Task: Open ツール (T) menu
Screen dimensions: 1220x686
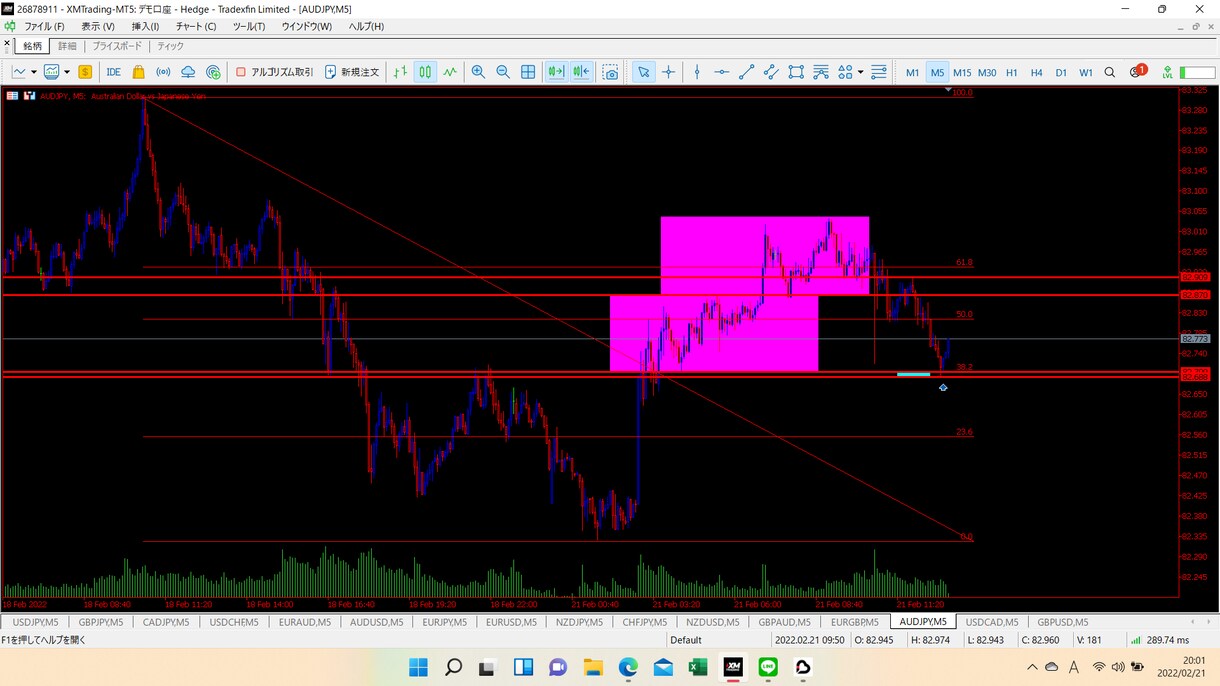Action: click(x=249, y=26)
